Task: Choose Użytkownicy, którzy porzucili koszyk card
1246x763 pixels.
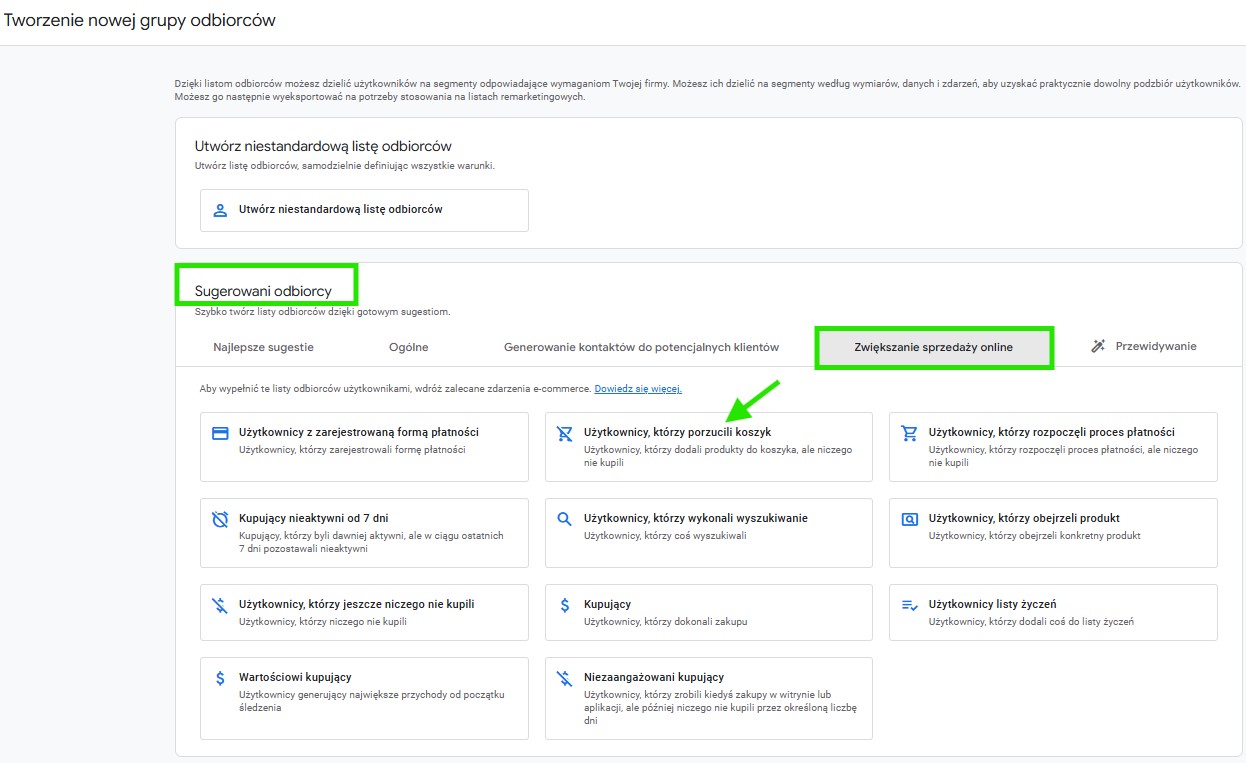Action: (709, 447)
